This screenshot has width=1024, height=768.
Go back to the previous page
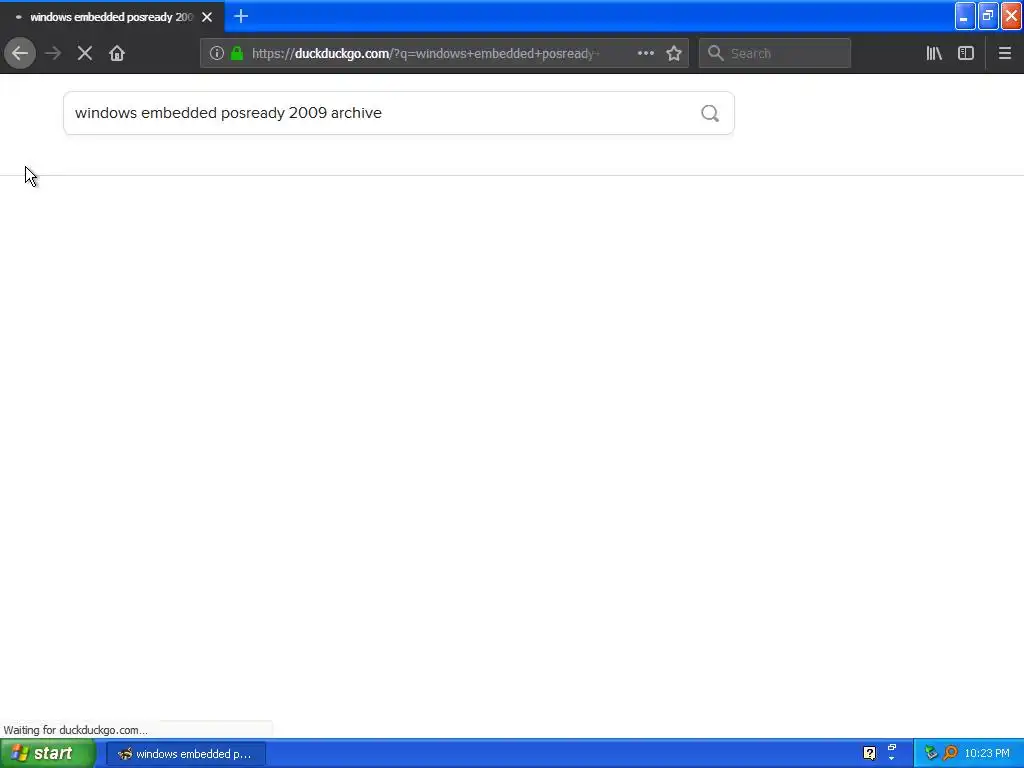click(x=20, y=53)
